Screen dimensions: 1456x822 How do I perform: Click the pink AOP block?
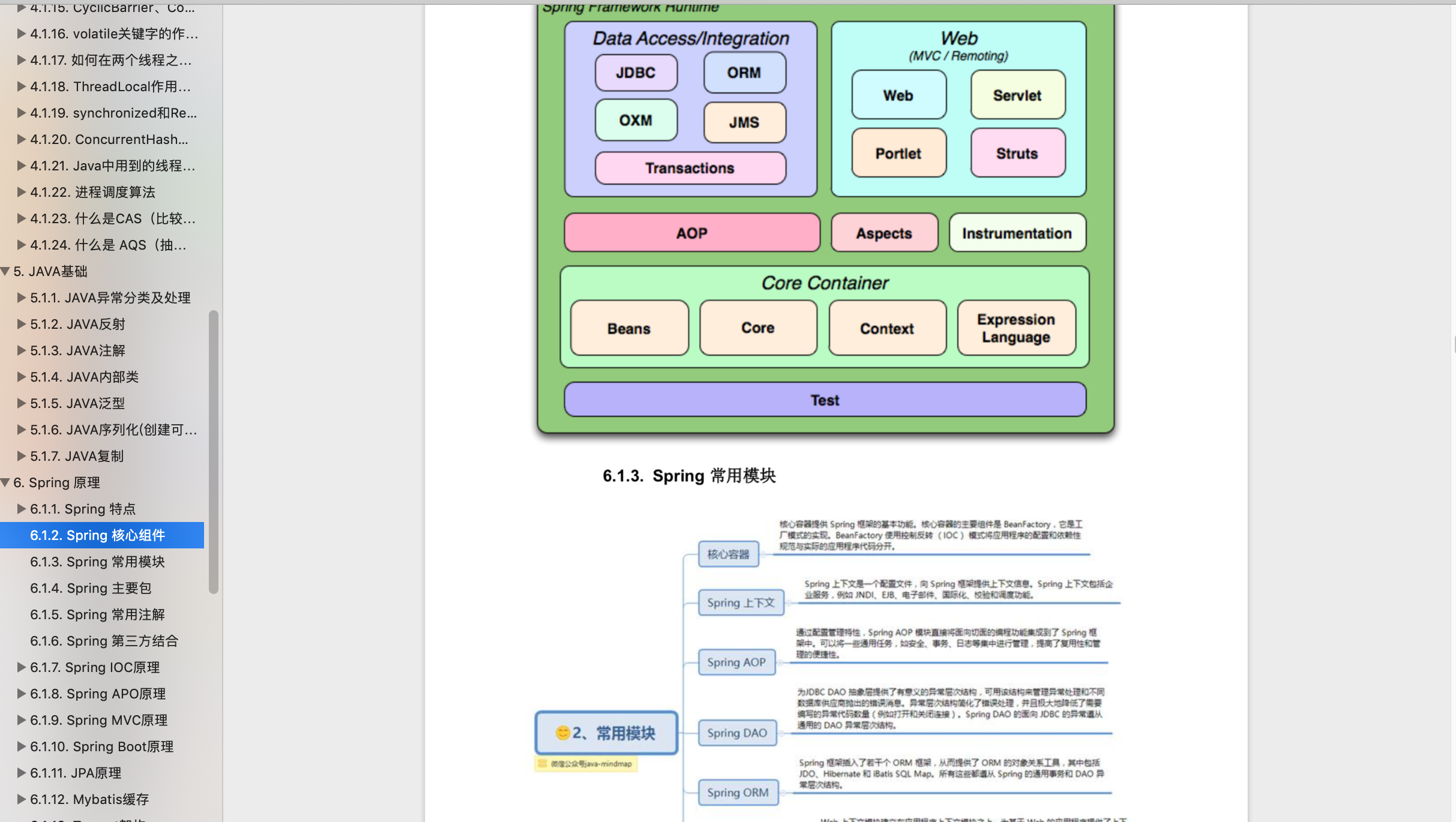coord(692,233)
